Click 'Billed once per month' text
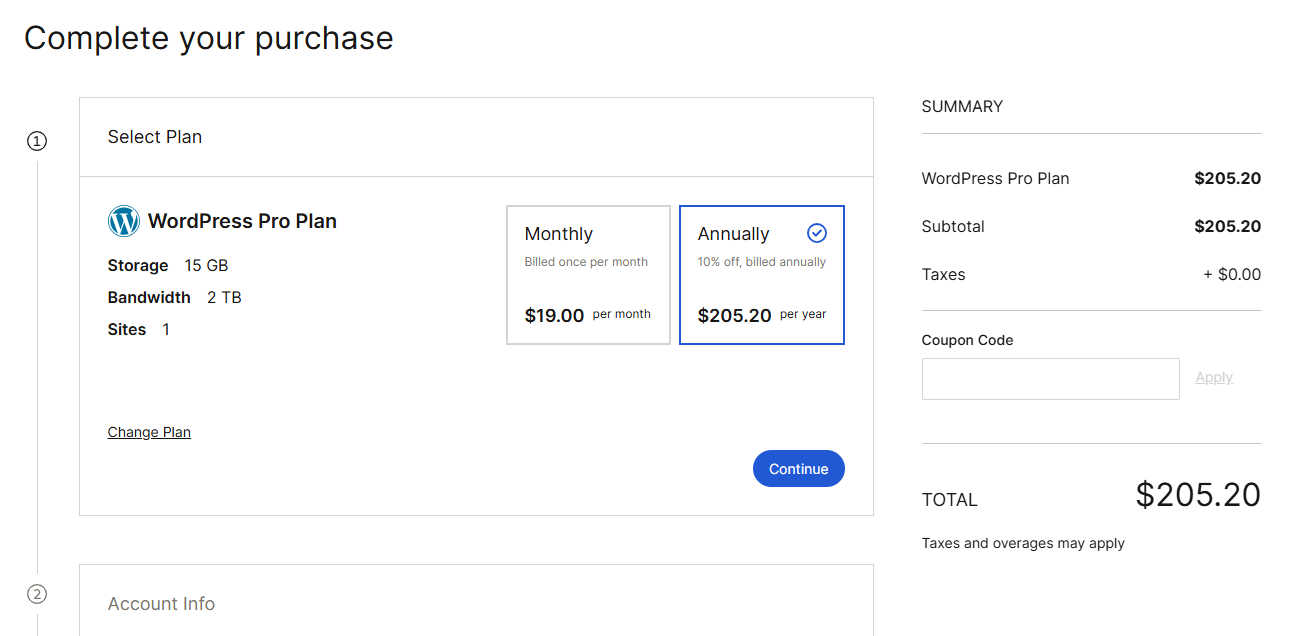The height and width of the screenshot is (636, 1307). tap(586, 262)
